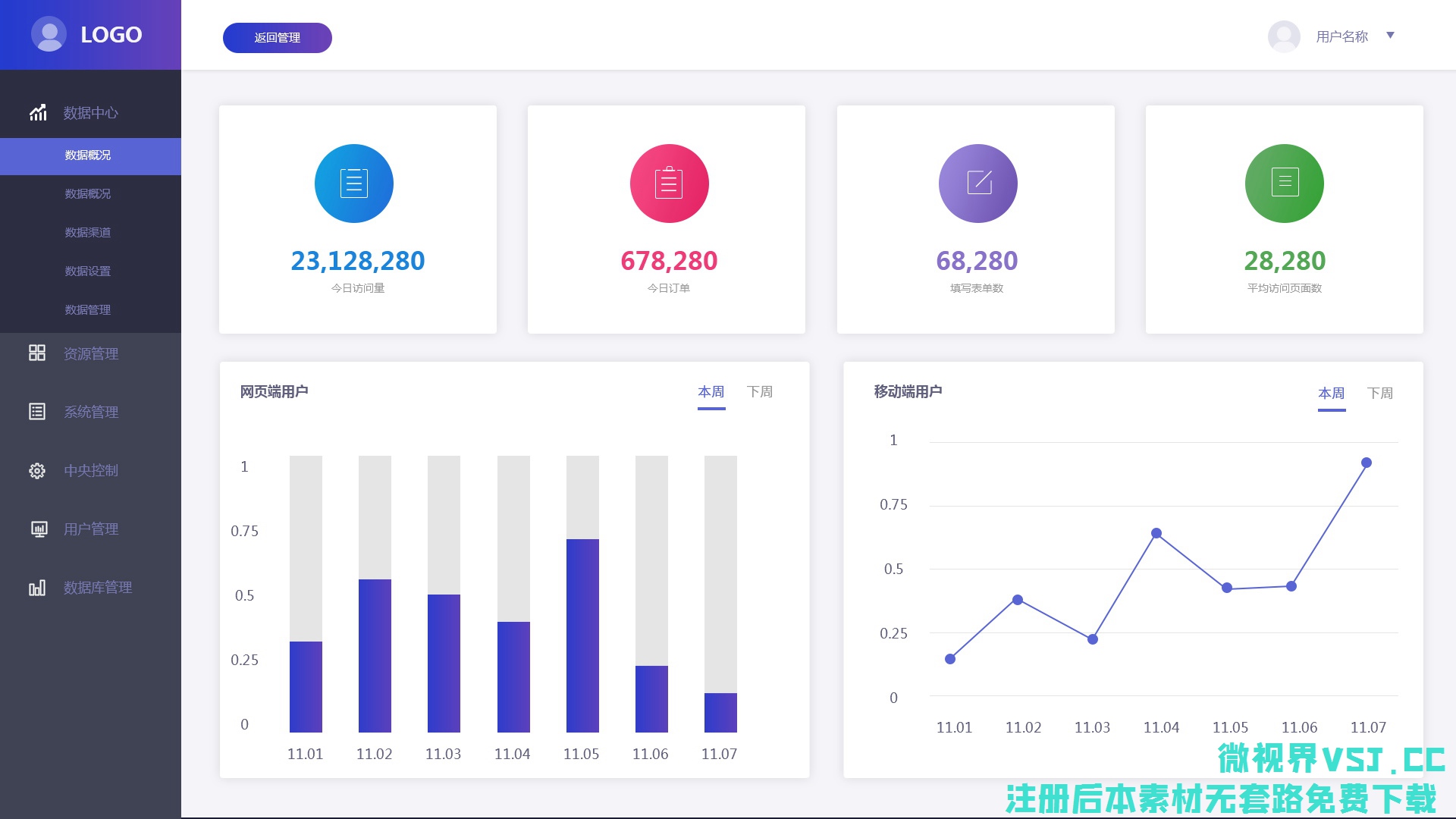Click the 用户管理 monitor icon
The image size is (1456, 819).
39,529
